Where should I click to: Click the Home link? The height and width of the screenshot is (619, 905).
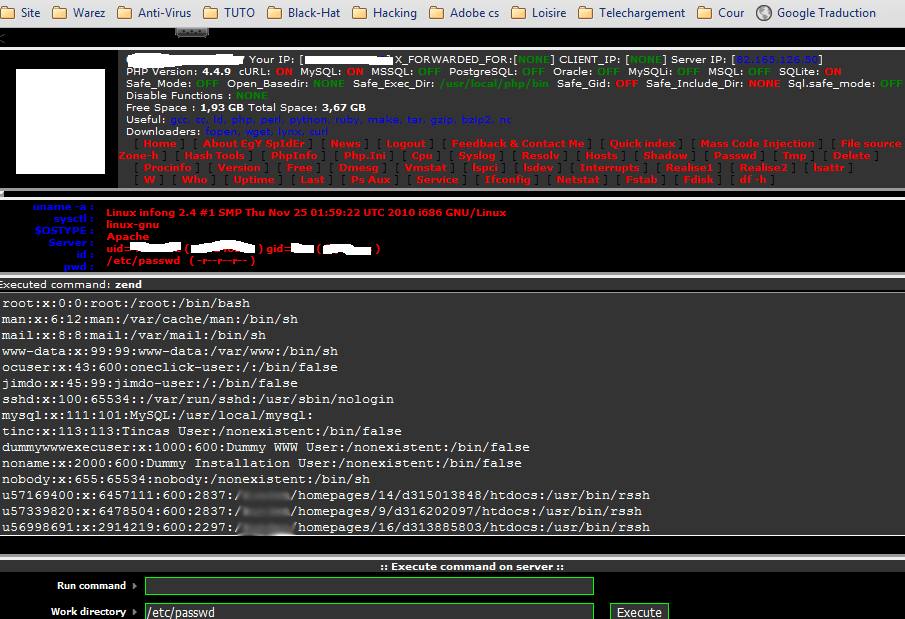coord(160,144)
